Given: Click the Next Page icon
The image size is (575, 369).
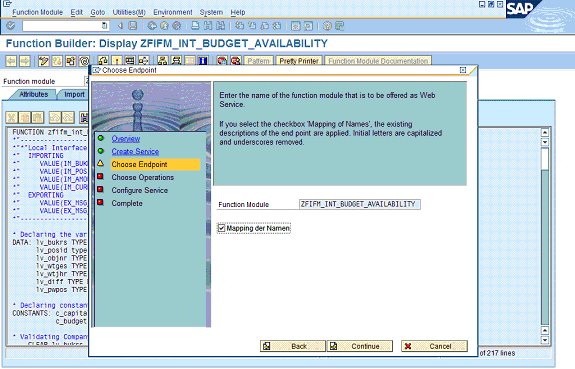Looking at the screenshot, I should tap(264, 26).
